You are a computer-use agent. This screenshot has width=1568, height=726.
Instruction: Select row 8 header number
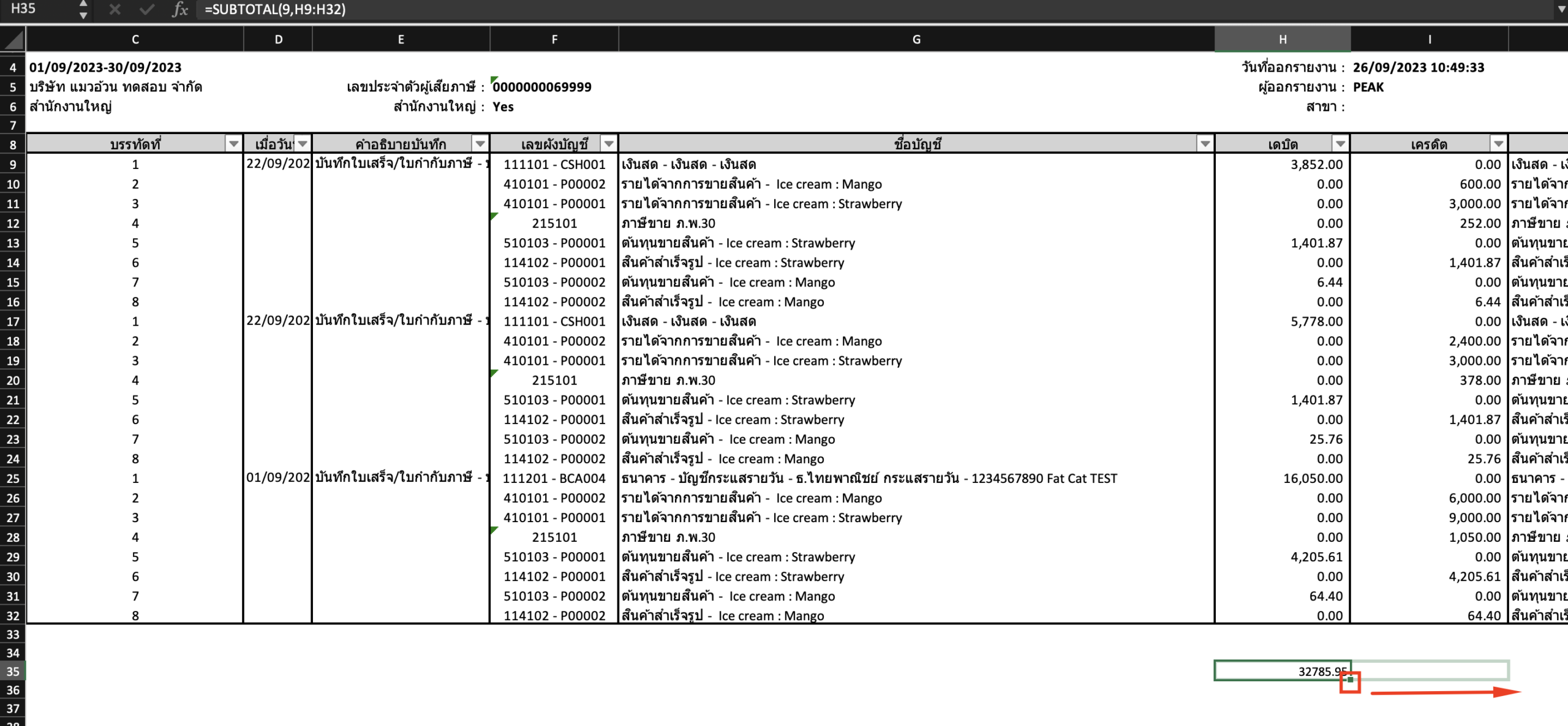coord(13,145)
